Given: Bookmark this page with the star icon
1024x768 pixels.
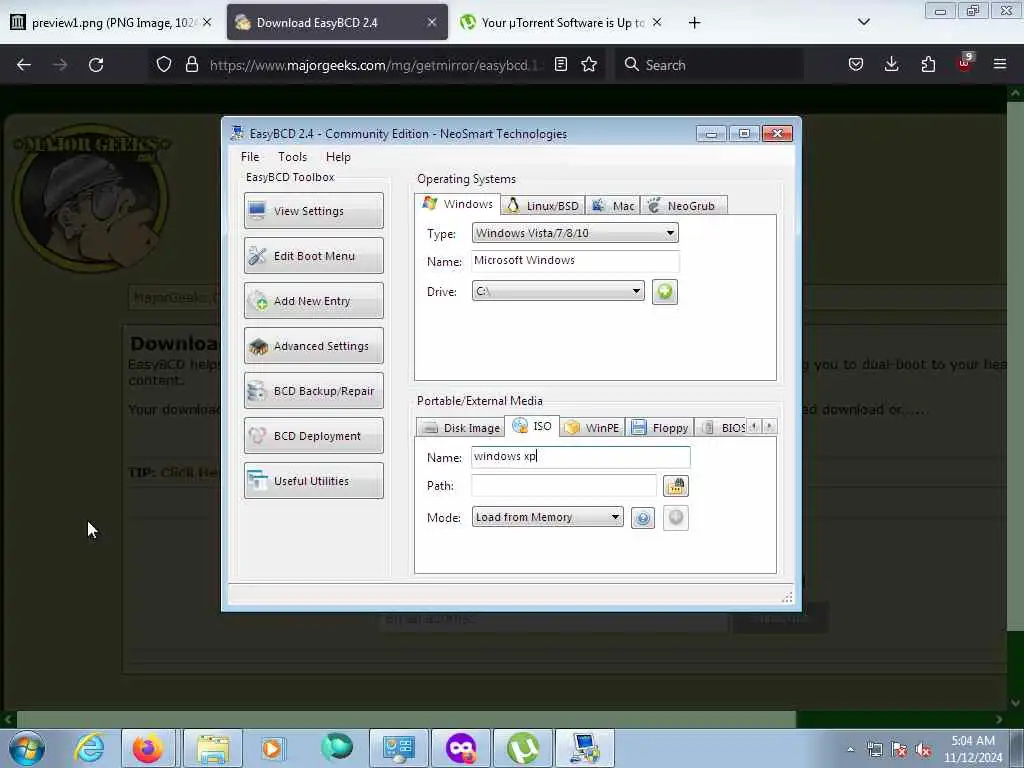Looking at the screenshot, I should pos(589,65).
